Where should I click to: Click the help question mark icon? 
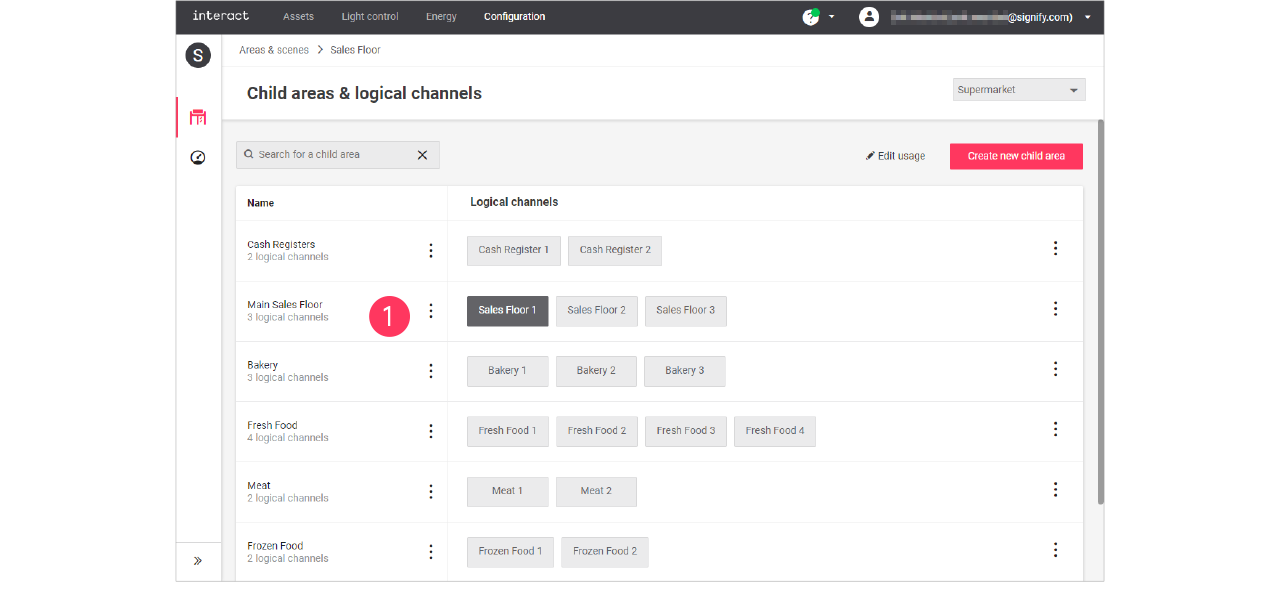tap(810, 17)
